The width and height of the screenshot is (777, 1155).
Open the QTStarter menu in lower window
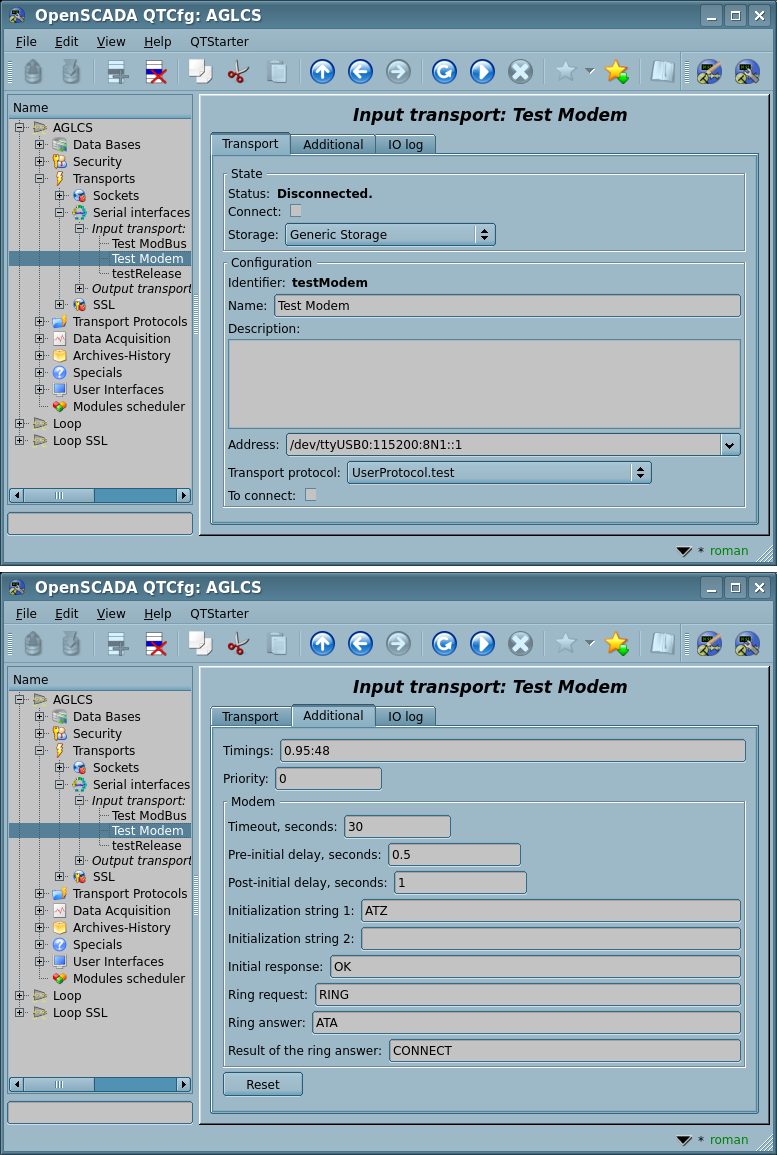(219, 613)
